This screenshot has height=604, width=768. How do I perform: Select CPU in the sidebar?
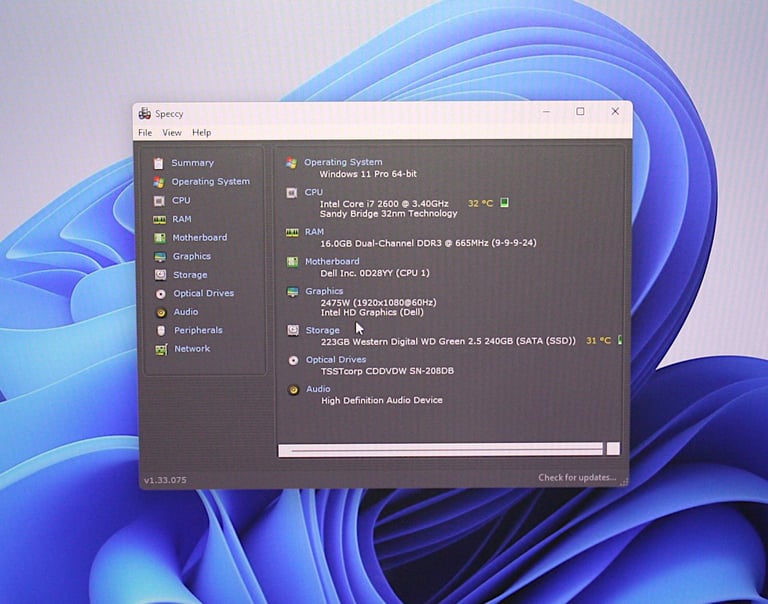pos(181,200)
